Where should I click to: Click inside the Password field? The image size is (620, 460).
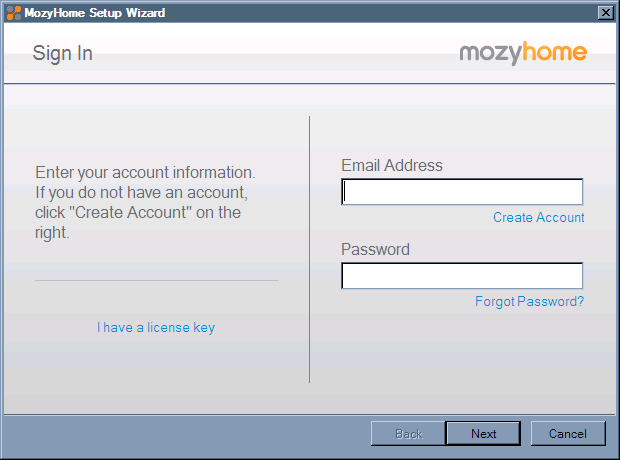coord(462,276)
